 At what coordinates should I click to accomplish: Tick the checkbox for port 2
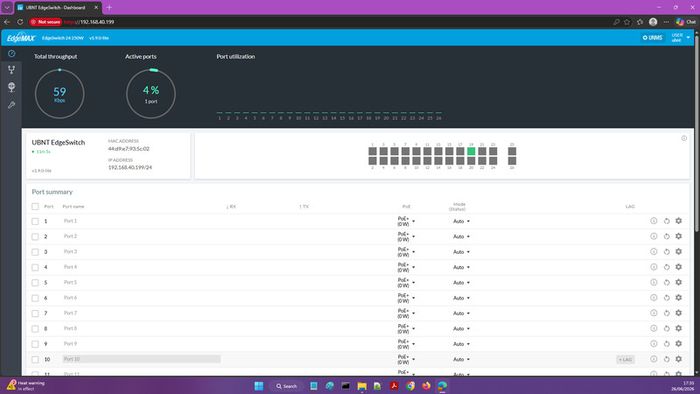coord(35,236)
